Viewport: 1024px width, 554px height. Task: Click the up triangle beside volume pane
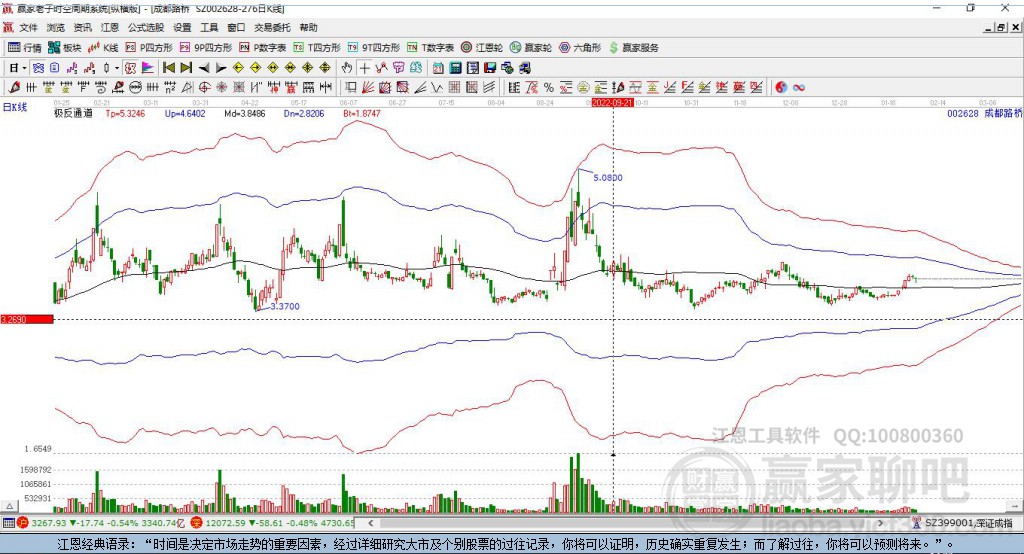click(x=9, y=506)
